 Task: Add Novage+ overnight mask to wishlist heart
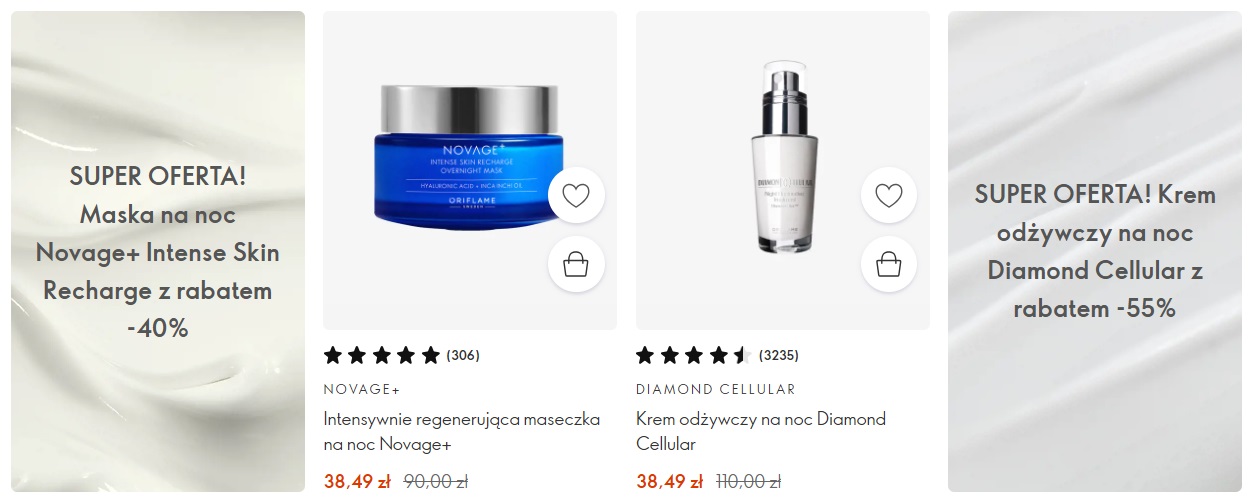click(576, 195)
